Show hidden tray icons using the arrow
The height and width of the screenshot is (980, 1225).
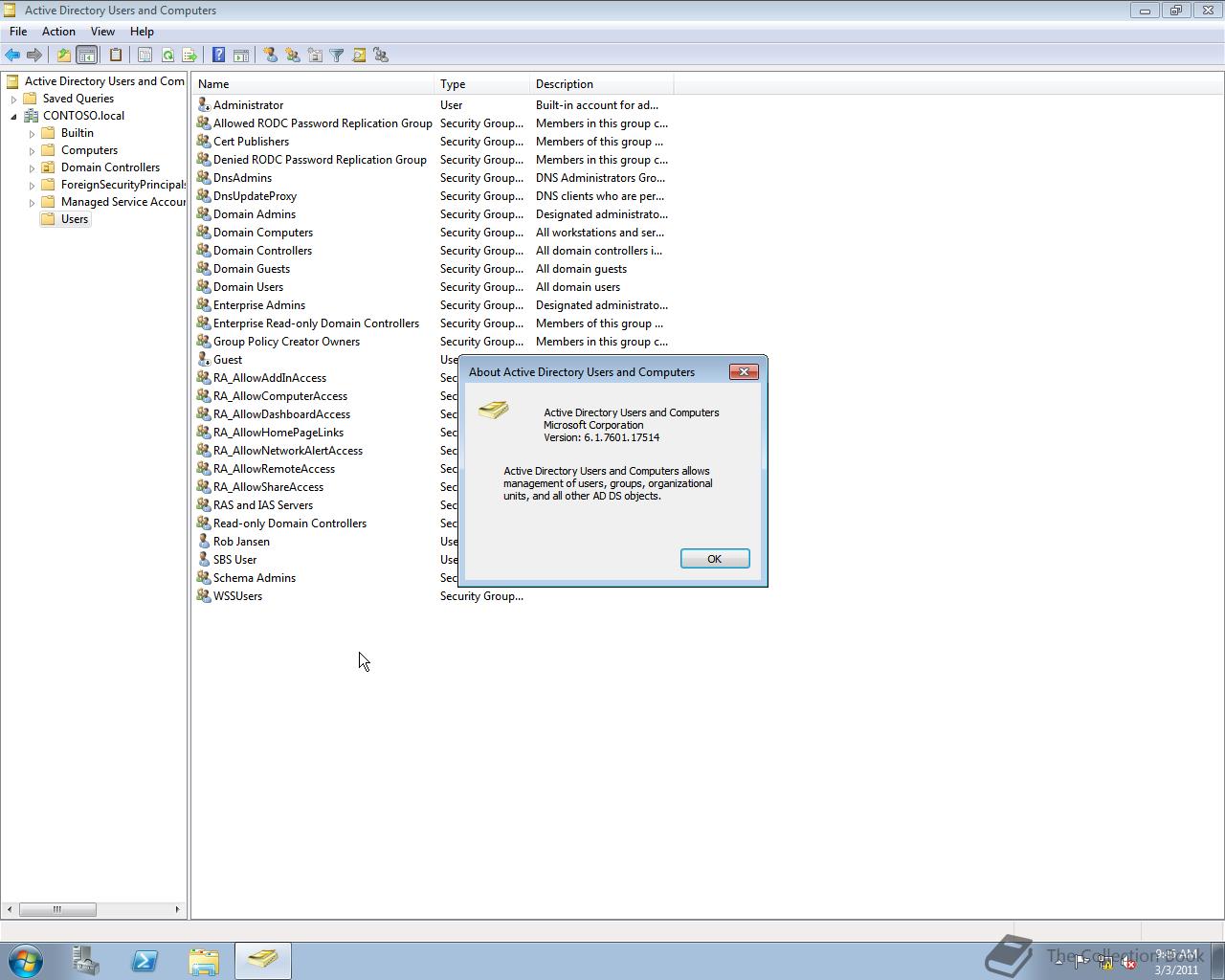tap(1058, 962)
